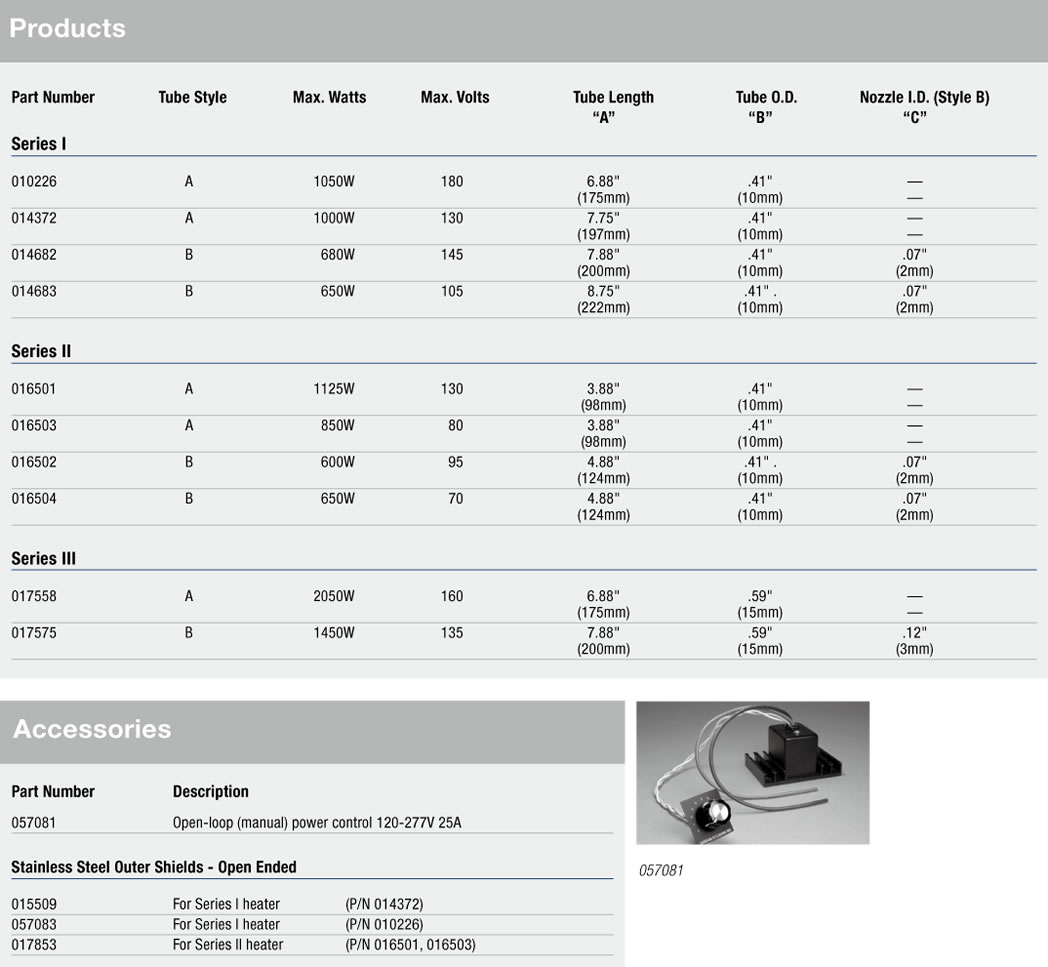
Task: Click part number 017575
Action: (x=34, y=632)
